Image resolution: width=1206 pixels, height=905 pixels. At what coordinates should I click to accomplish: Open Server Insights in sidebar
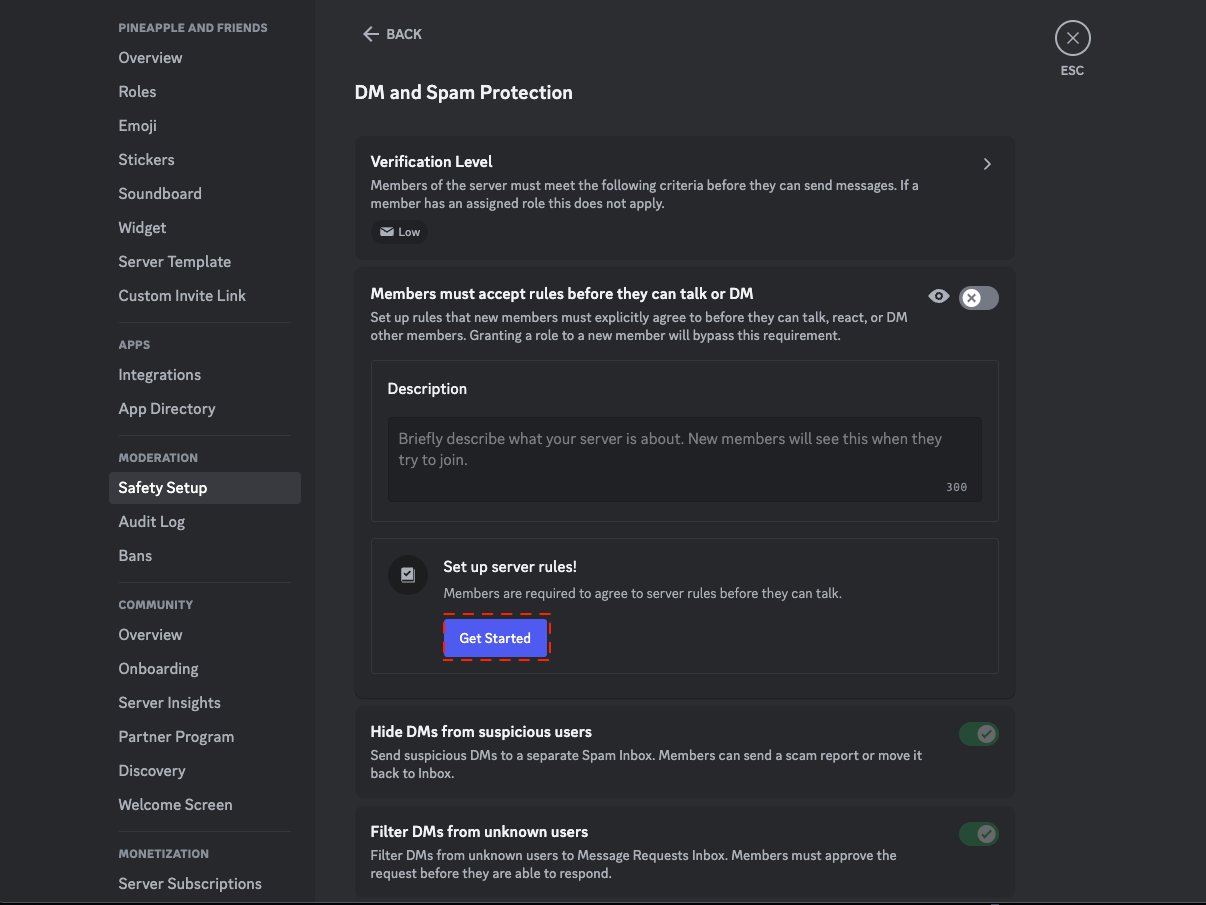pyautogui.click(x=169, y=703)
